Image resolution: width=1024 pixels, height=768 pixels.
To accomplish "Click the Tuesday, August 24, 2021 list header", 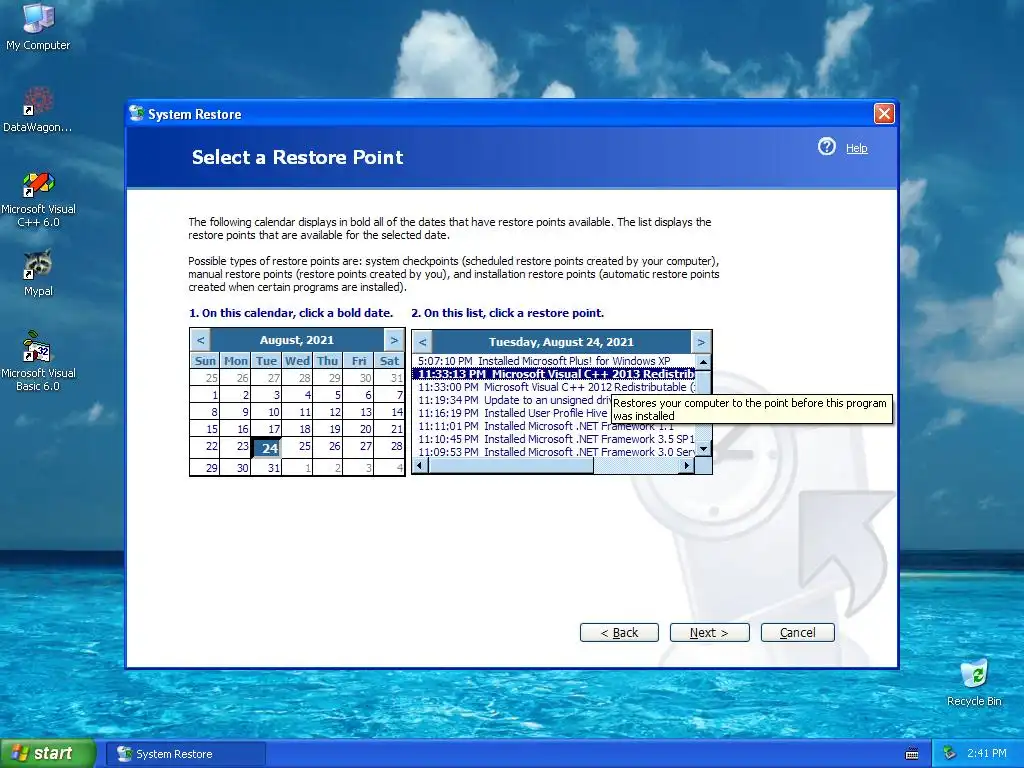I will coord(562,342).
